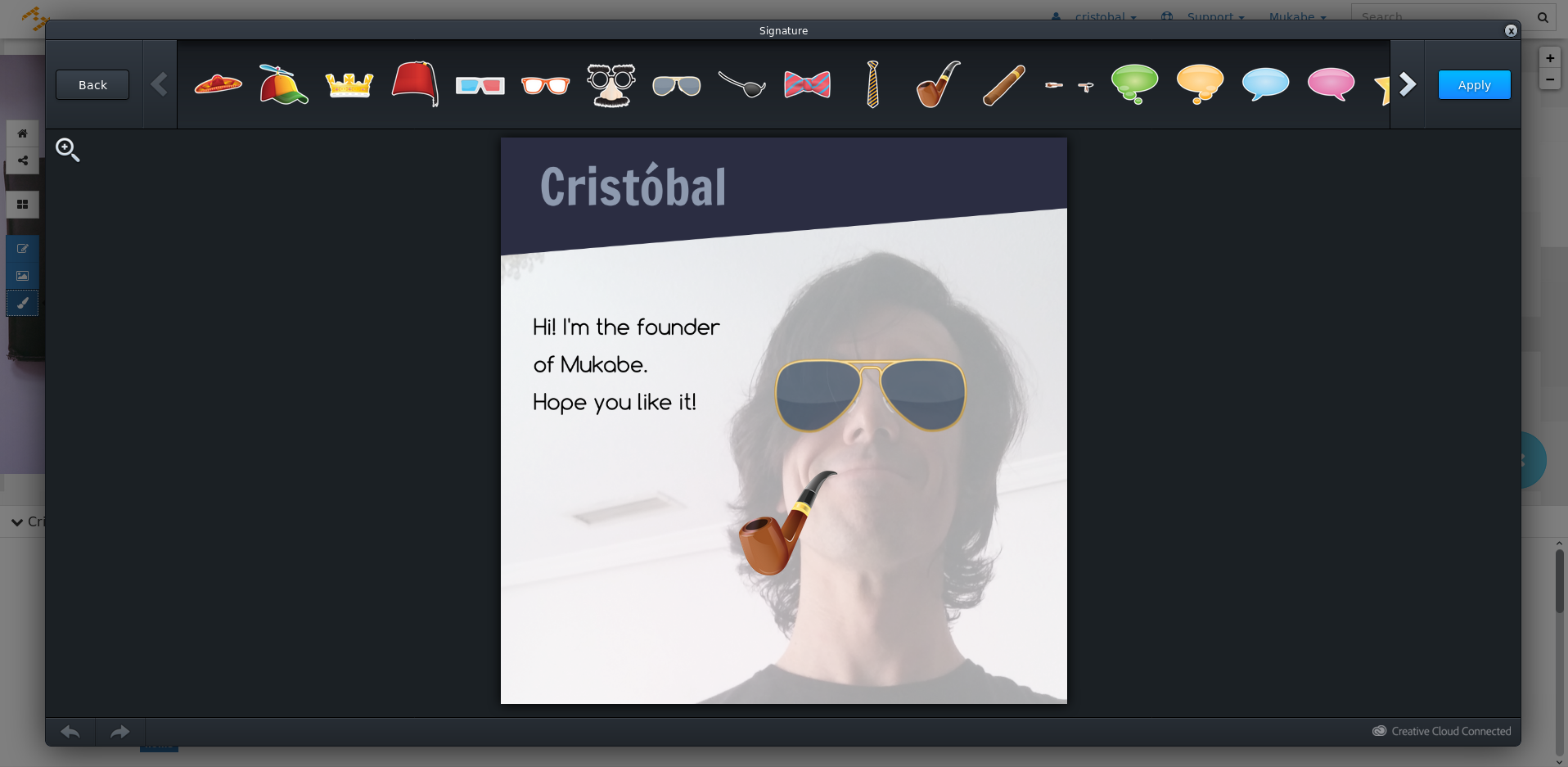The image size is (1568, 767).
Task: Zoom in with the magnifier icon
Action: [x=67, y=150]
